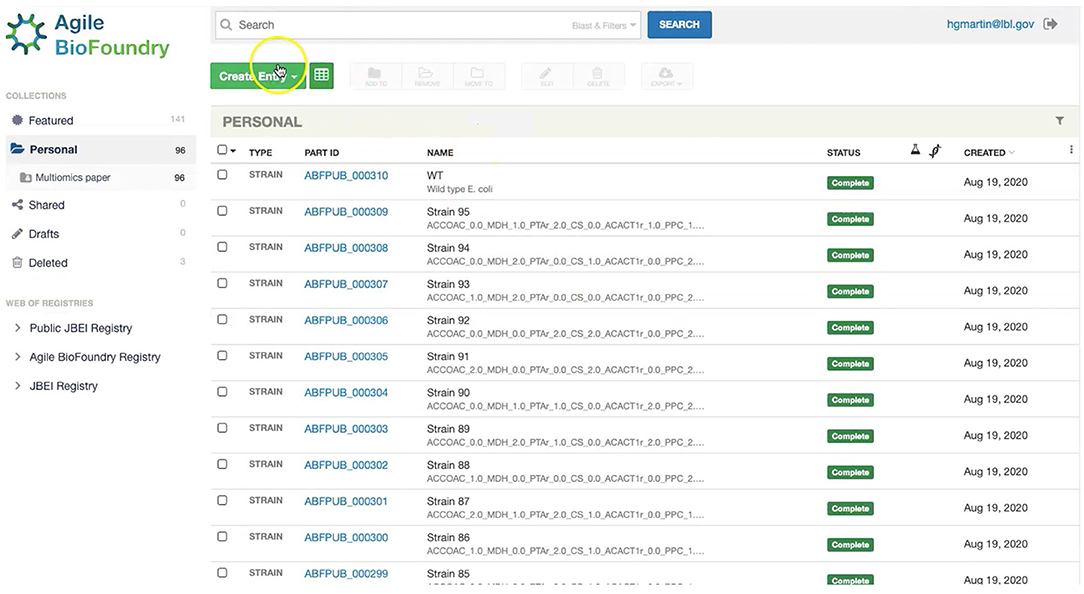Click the filter funnel icon in the Personal header
Screen dimensions: 1084x594
[1059, 121]
